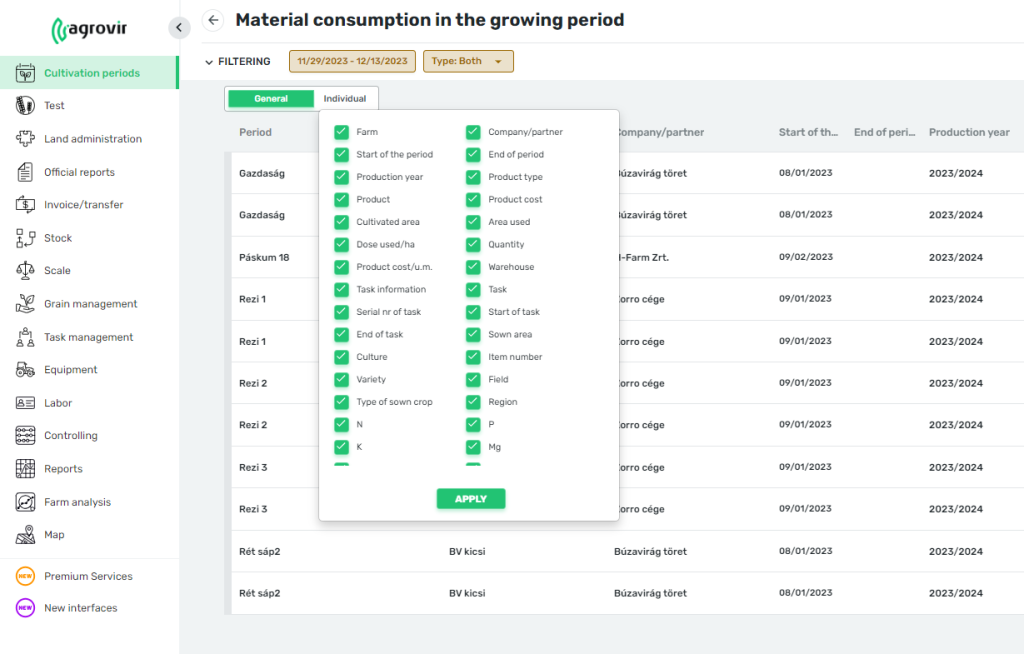Select the General tab
Viewport: 1024px width, 654px height.
tap(271, 99)
